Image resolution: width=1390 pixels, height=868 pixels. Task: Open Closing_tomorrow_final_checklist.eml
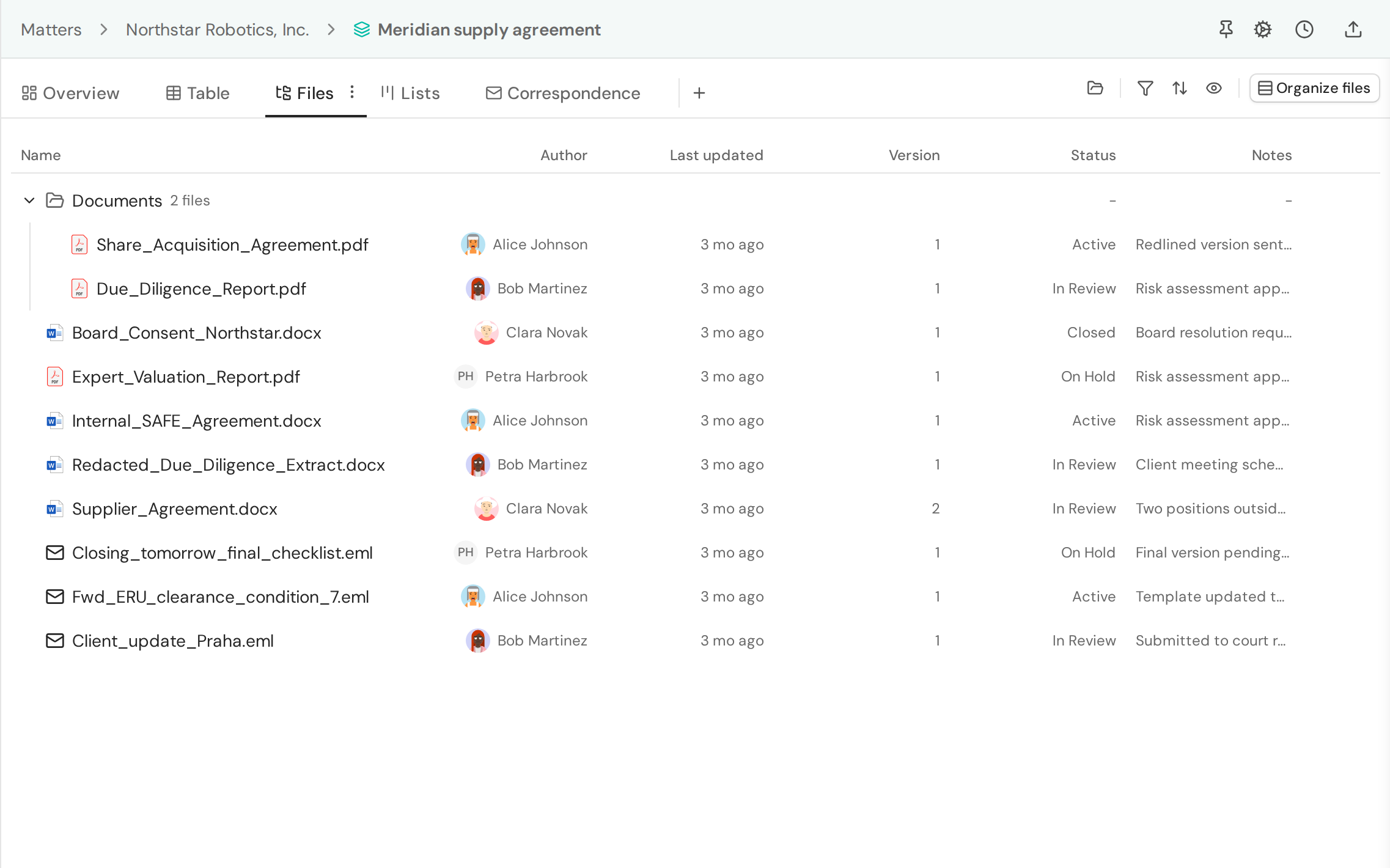[x=222, y=553]
